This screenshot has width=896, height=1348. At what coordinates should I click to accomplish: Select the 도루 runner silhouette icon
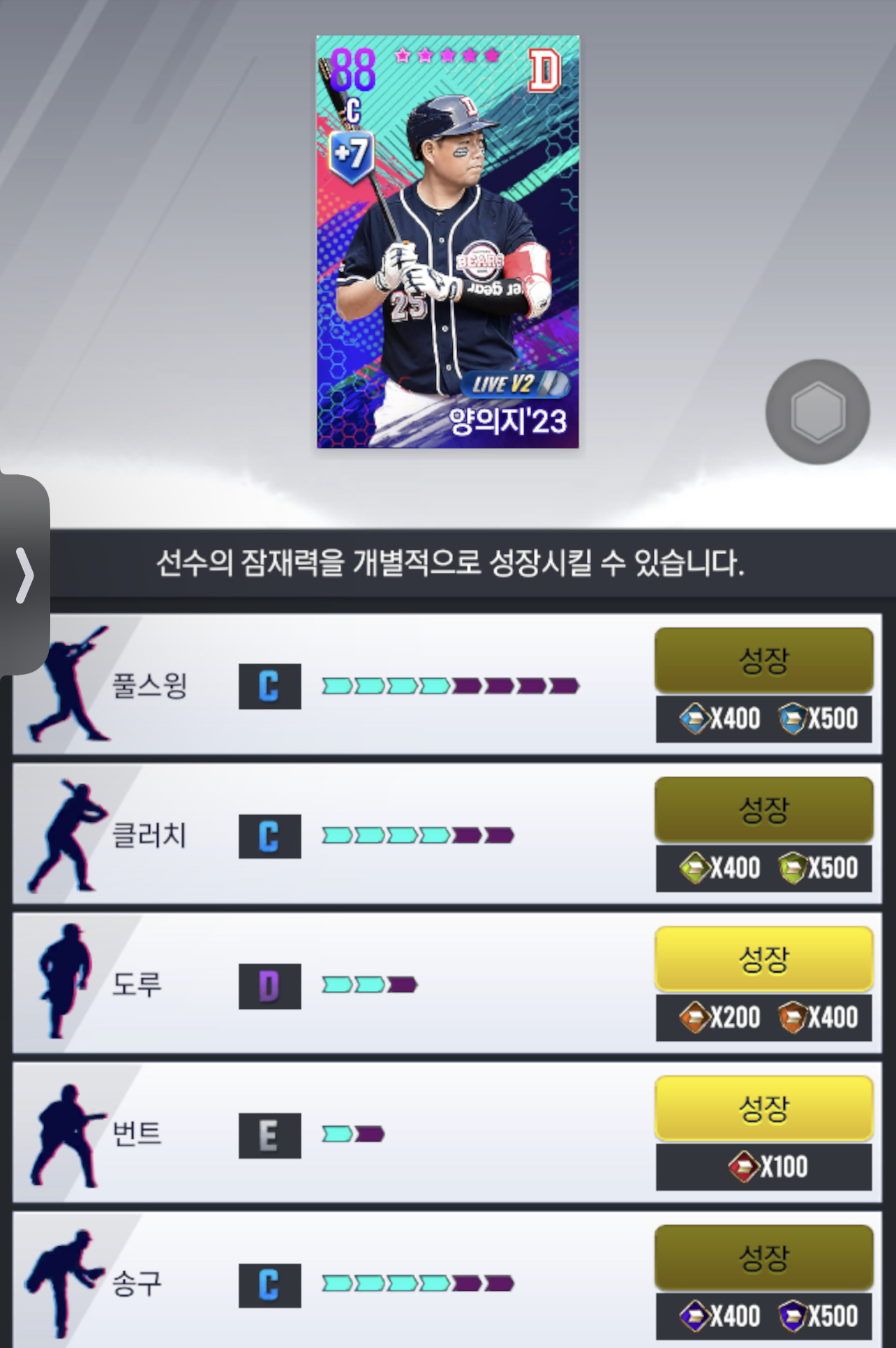coord(64,981)
